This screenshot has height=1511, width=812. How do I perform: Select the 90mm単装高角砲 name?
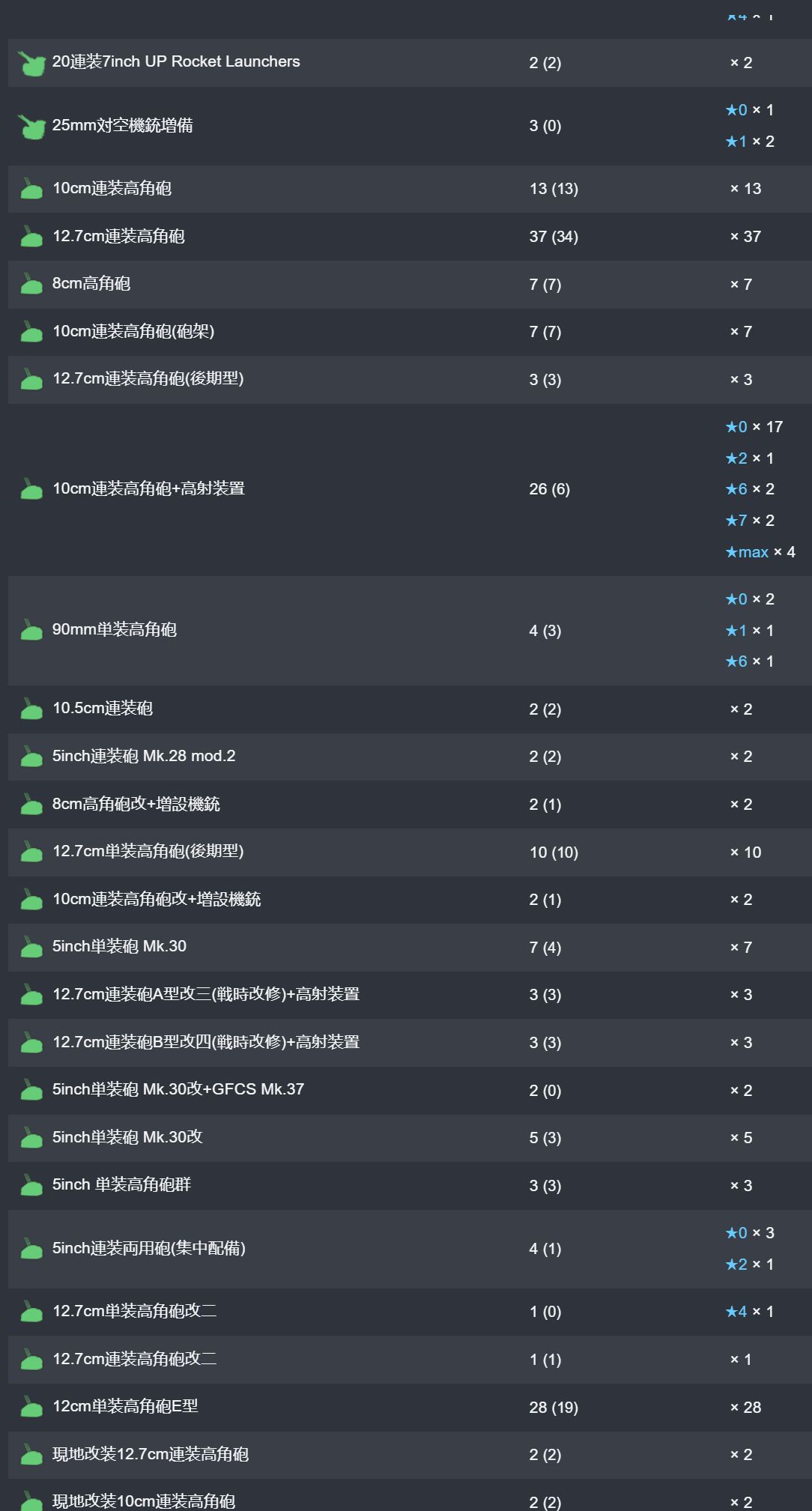click(115, 629)
